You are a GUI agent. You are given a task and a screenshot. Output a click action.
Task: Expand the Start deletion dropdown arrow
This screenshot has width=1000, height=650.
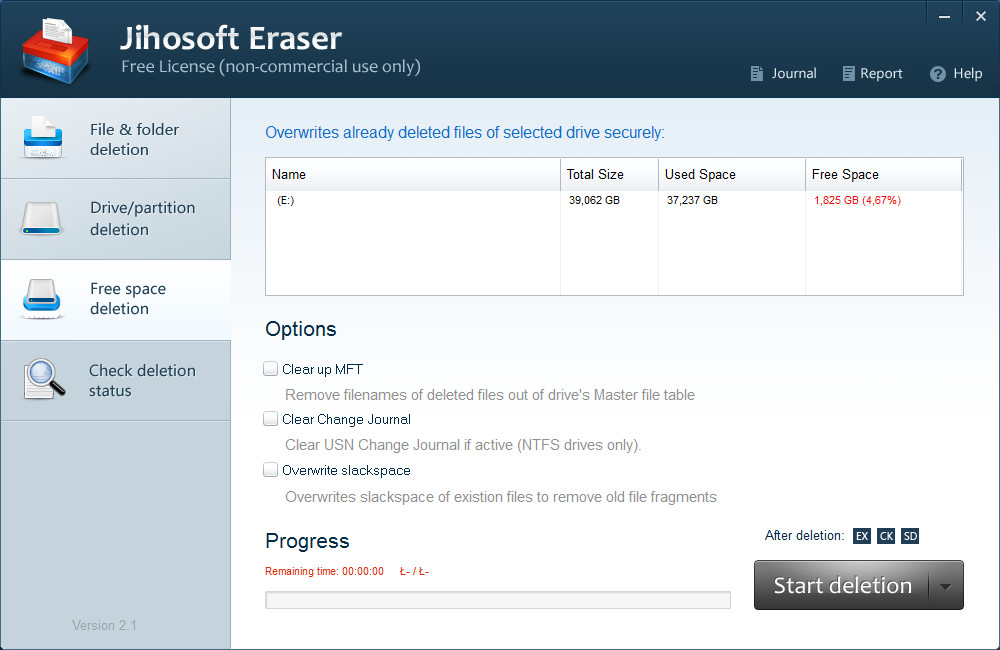tap(946, 586)
